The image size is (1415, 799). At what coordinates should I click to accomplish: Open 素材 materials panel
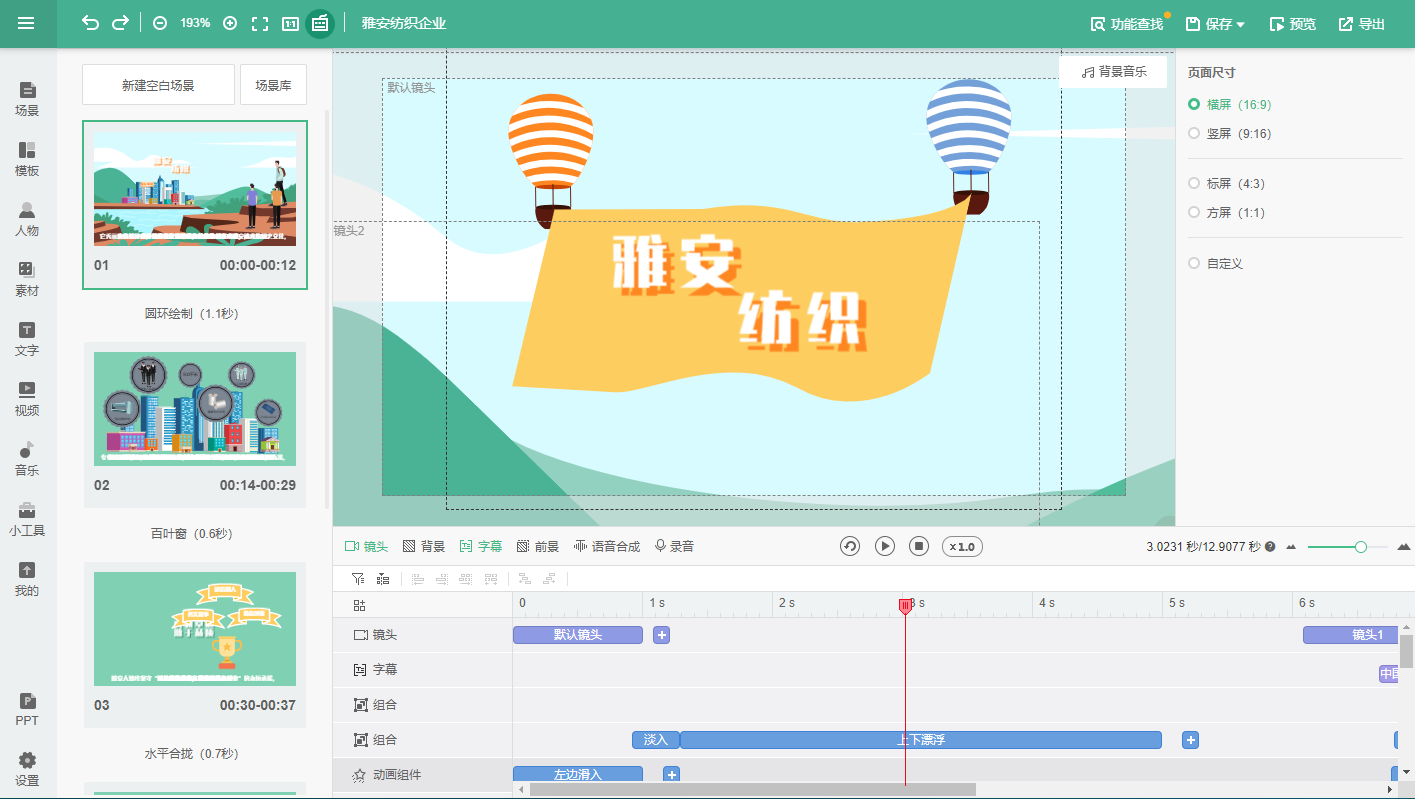click(27, 280)
